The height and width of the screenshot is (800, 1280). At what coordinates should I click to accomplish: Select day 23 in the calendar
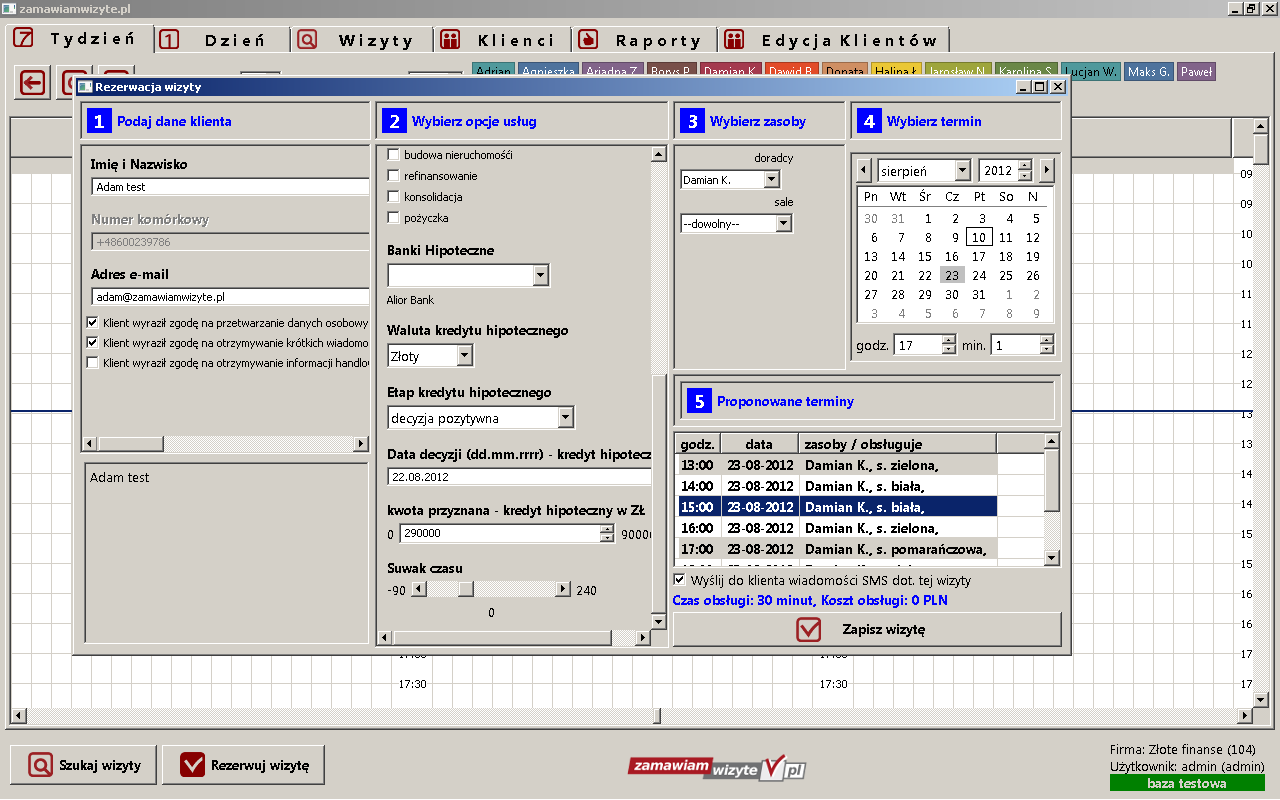point(952,276)
